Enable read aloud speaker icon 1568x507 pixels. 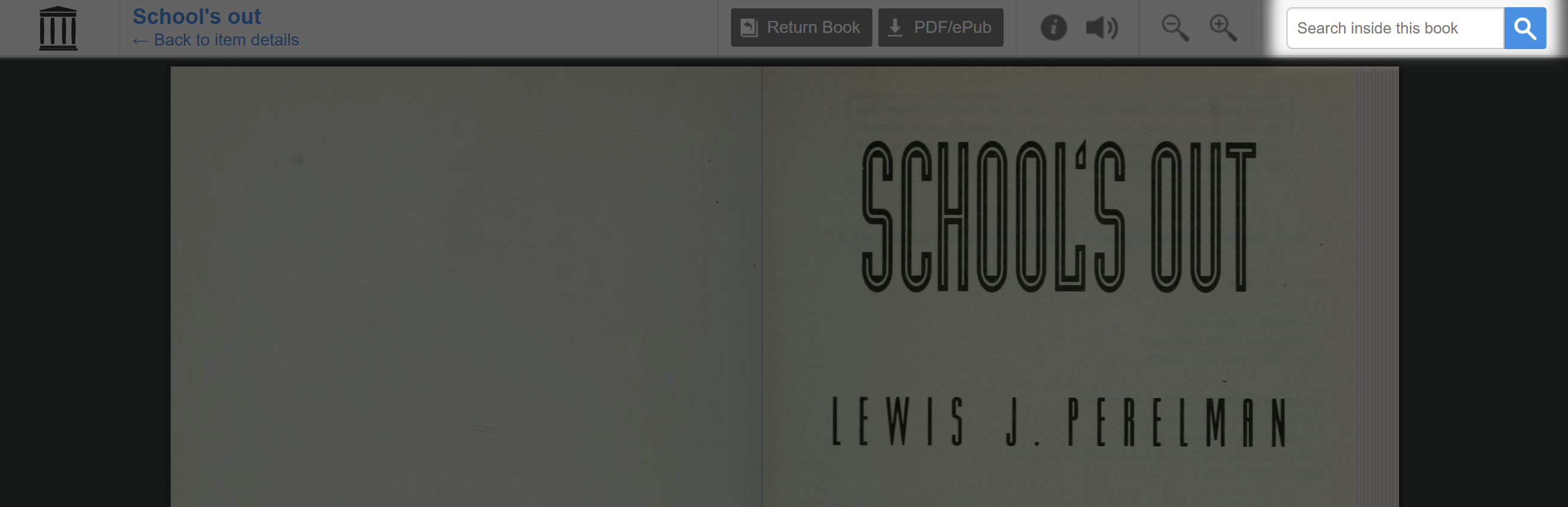tap(1102, 28)
